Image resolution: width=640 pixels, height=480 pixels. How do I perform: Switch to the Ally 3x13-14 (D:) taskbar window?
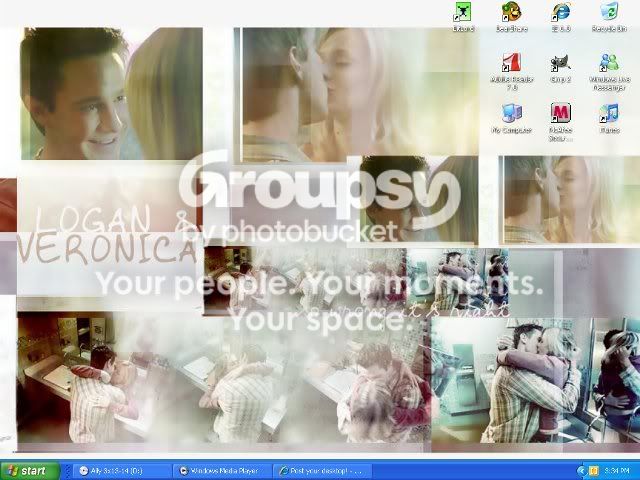pyautogui.click(x=121, y=471)
